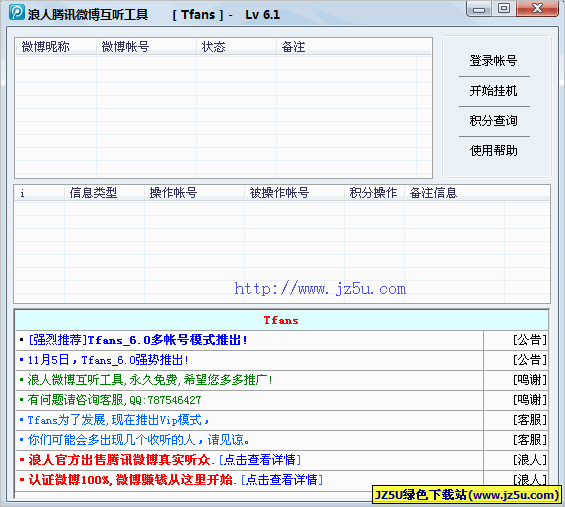
Task: Maximize the Tfans window
Action: 504,9
